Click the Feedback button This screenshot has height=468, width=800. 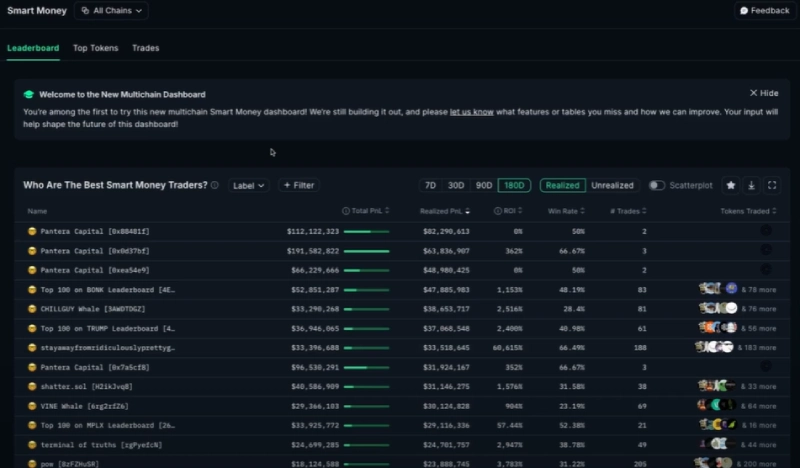click(x=764, y=11)
